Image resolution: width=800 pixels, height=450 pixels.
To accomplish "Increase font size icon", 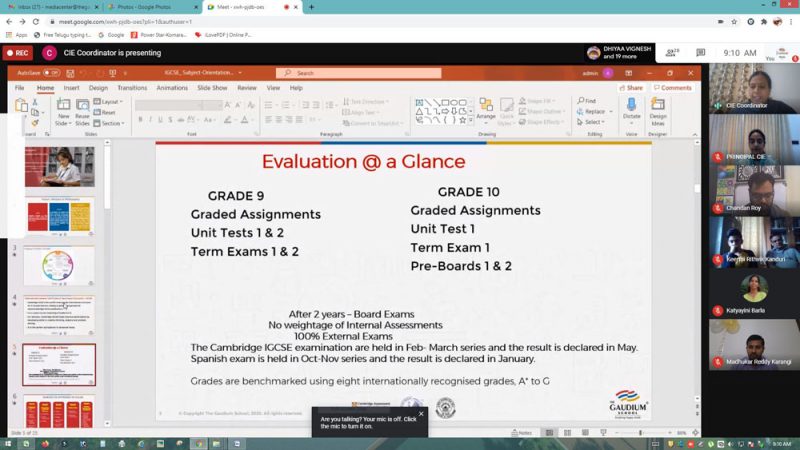I will tap(228, 105).
